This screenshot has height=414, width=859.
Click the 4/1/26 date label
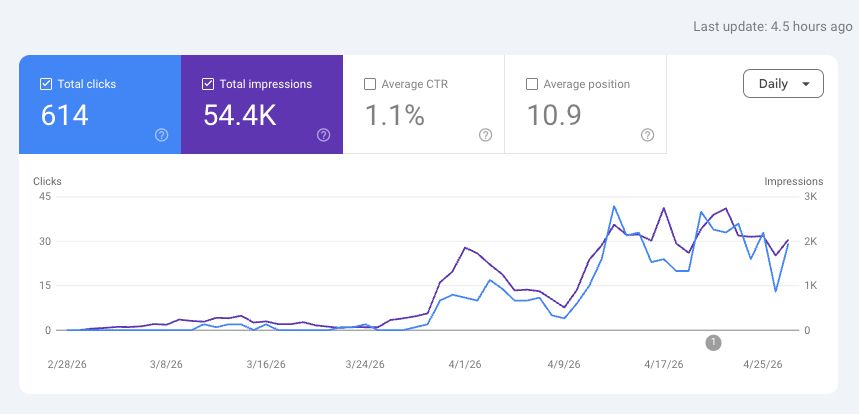465,364
